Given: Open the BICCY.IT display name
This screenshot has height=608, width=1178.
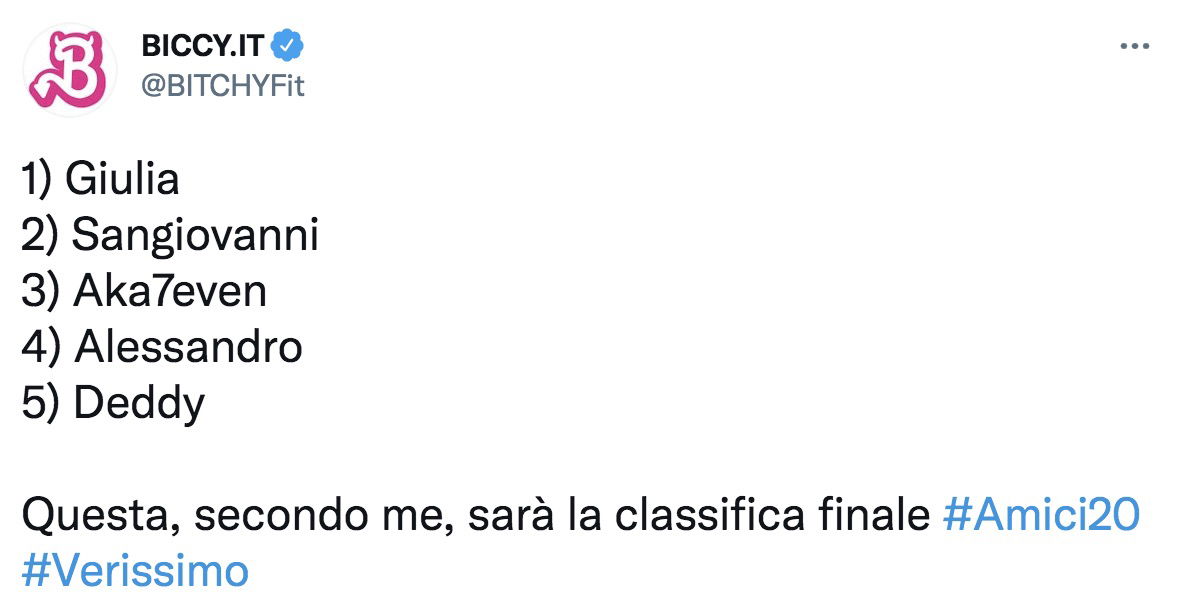Looking at the screenshot, I should [x=203, y=47].
